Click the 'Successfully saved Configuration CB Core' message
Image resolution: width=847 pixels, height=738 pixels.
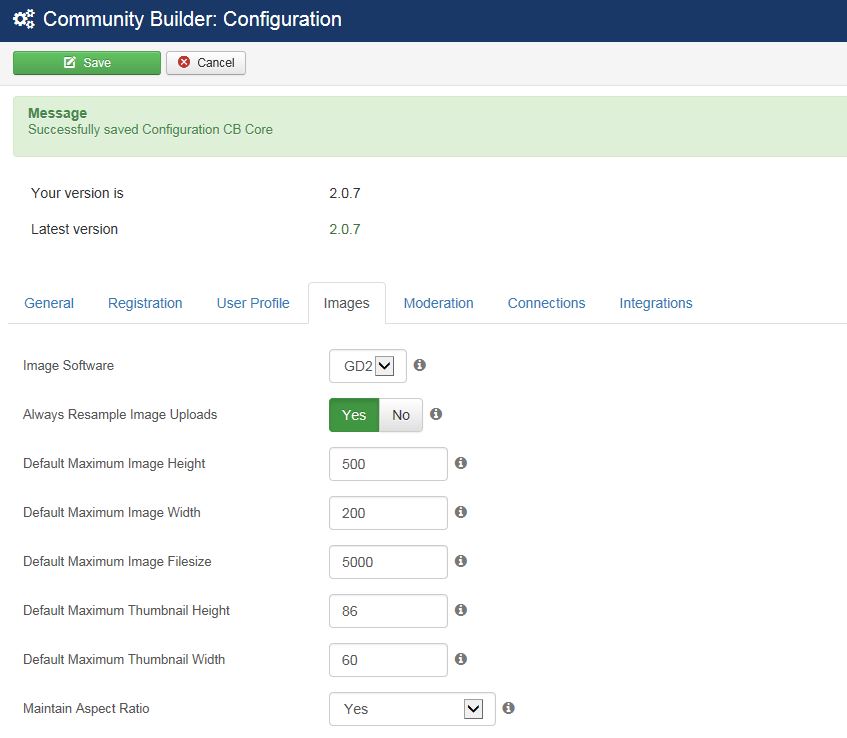(x=150, y=130)
